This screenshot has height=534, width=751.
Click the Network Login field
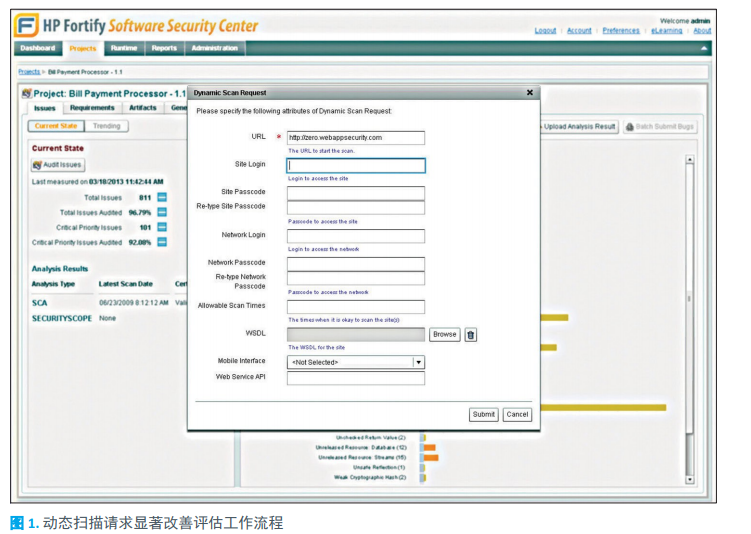355,236
